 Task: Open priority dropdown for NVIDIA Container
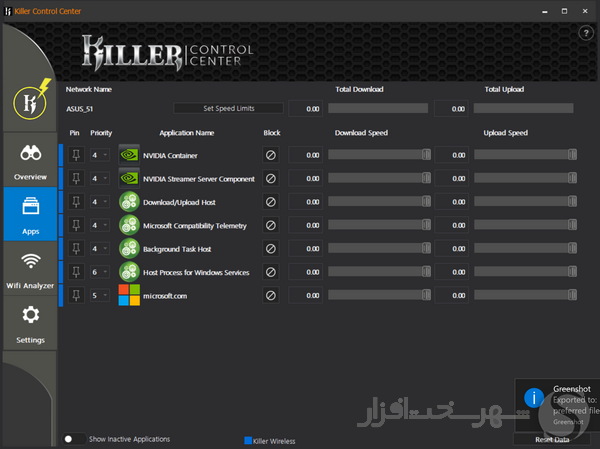100,155
